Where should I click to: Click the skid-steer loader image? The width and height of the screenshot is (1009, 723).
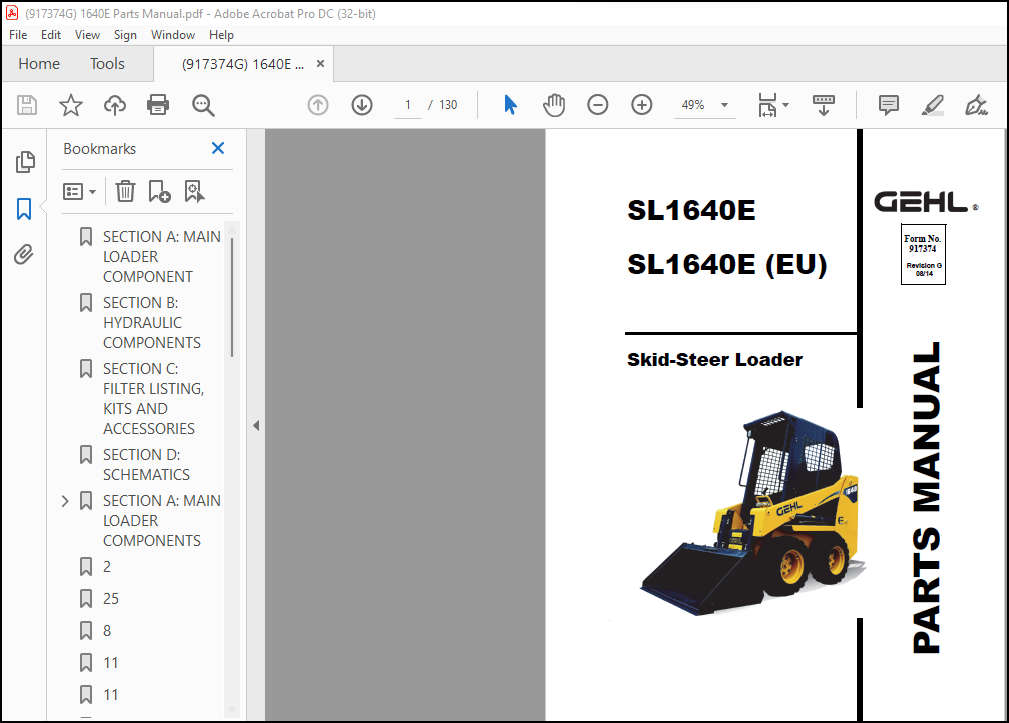coord(753,512)
